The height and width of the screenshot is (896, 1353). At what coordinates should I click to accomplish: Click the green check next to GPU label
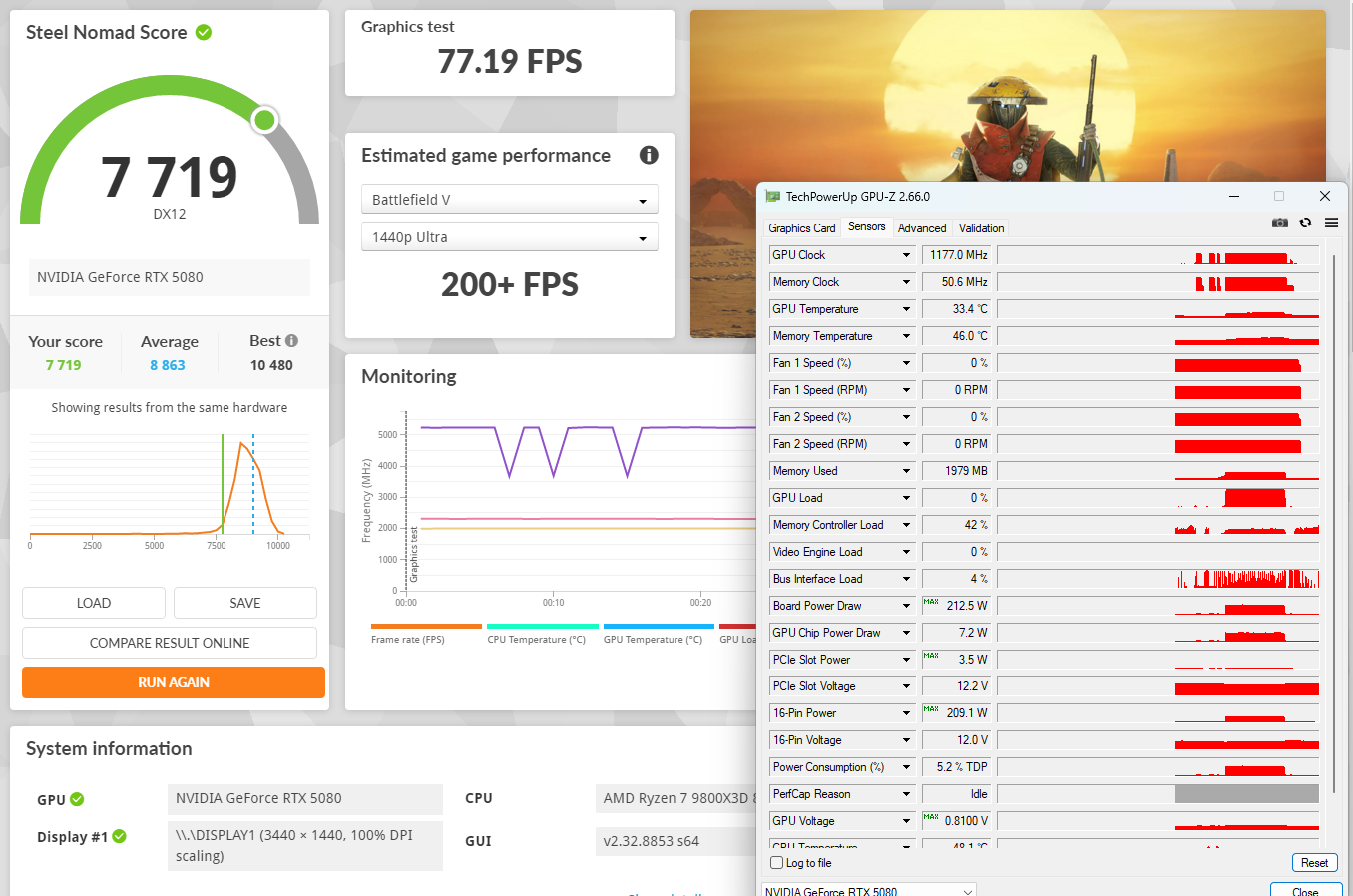click(x=77, y=799)
